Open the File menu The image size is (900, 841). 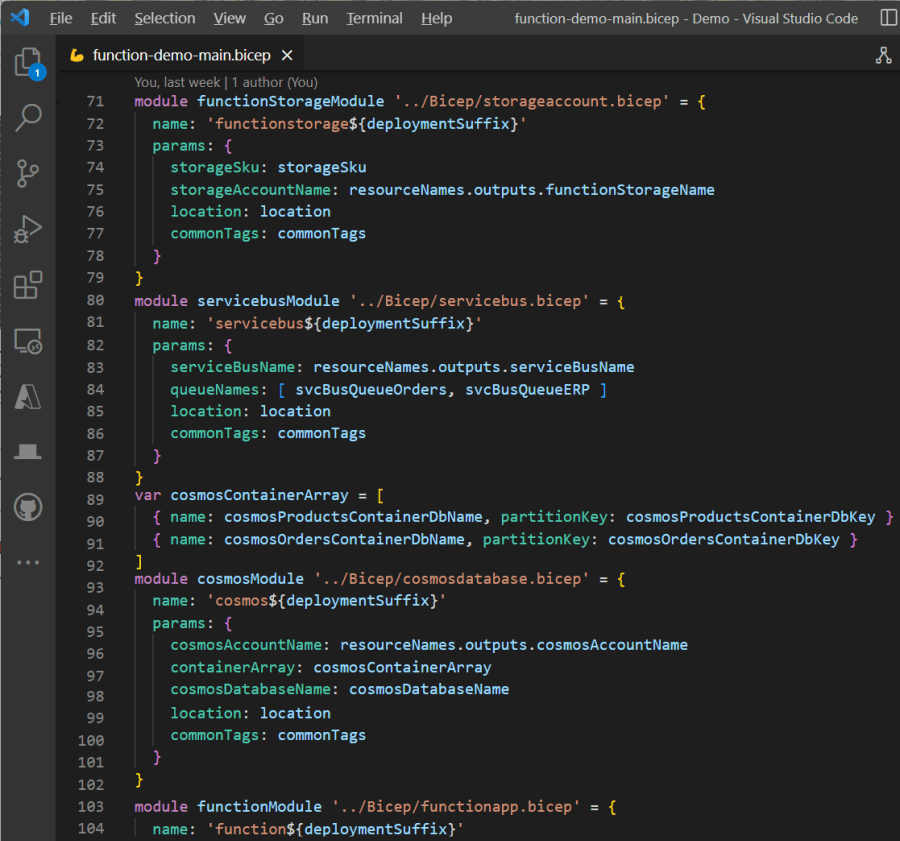pos(61,18)
